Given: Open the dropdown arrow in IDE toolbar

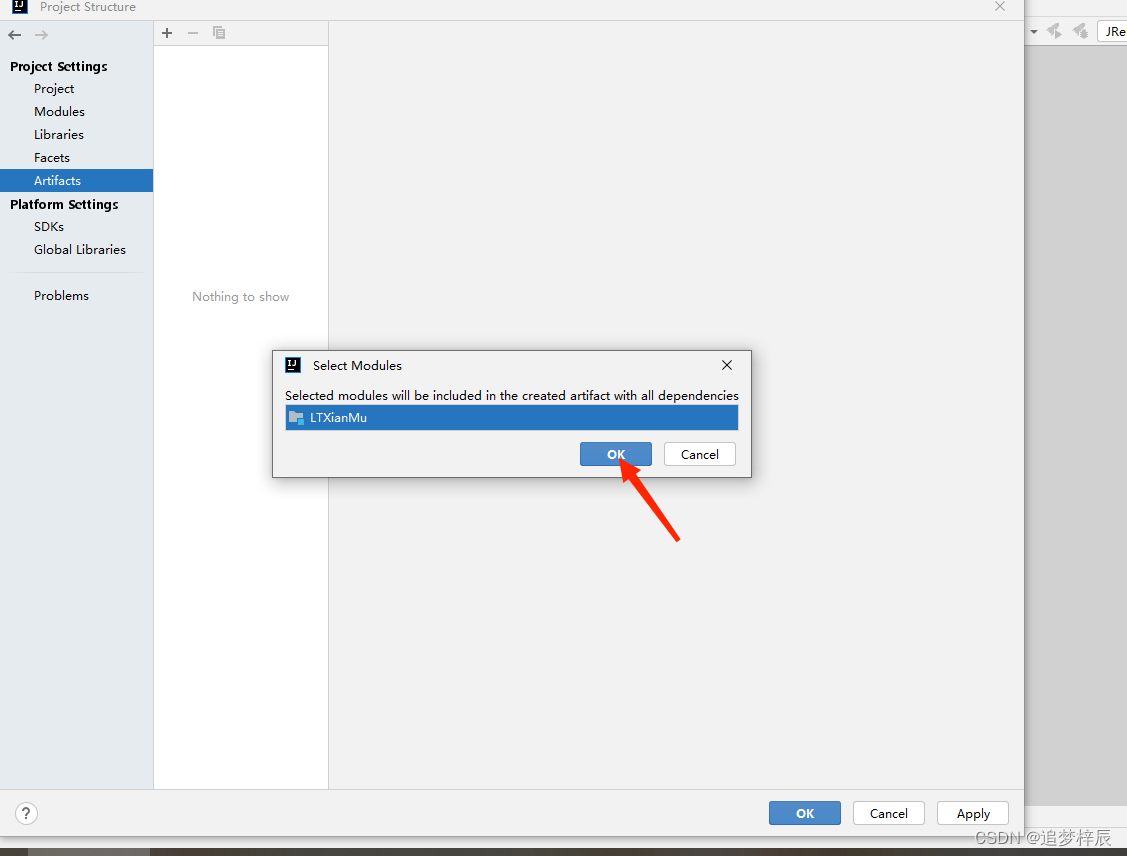Looking at the screenshot, I should pos(1034,32).
